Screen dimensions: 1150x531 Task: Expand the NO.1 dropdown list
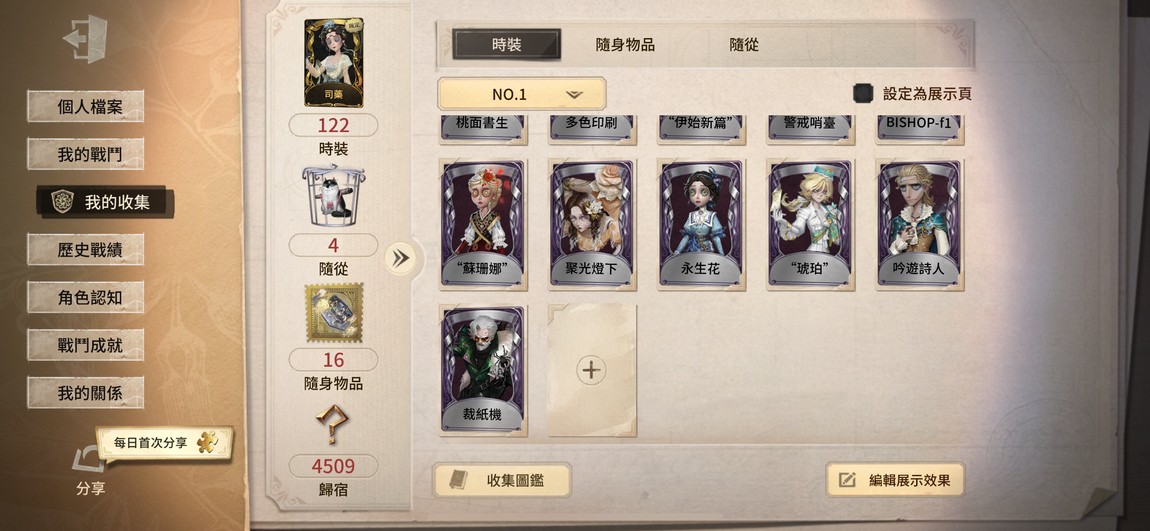tap(521, 94)
